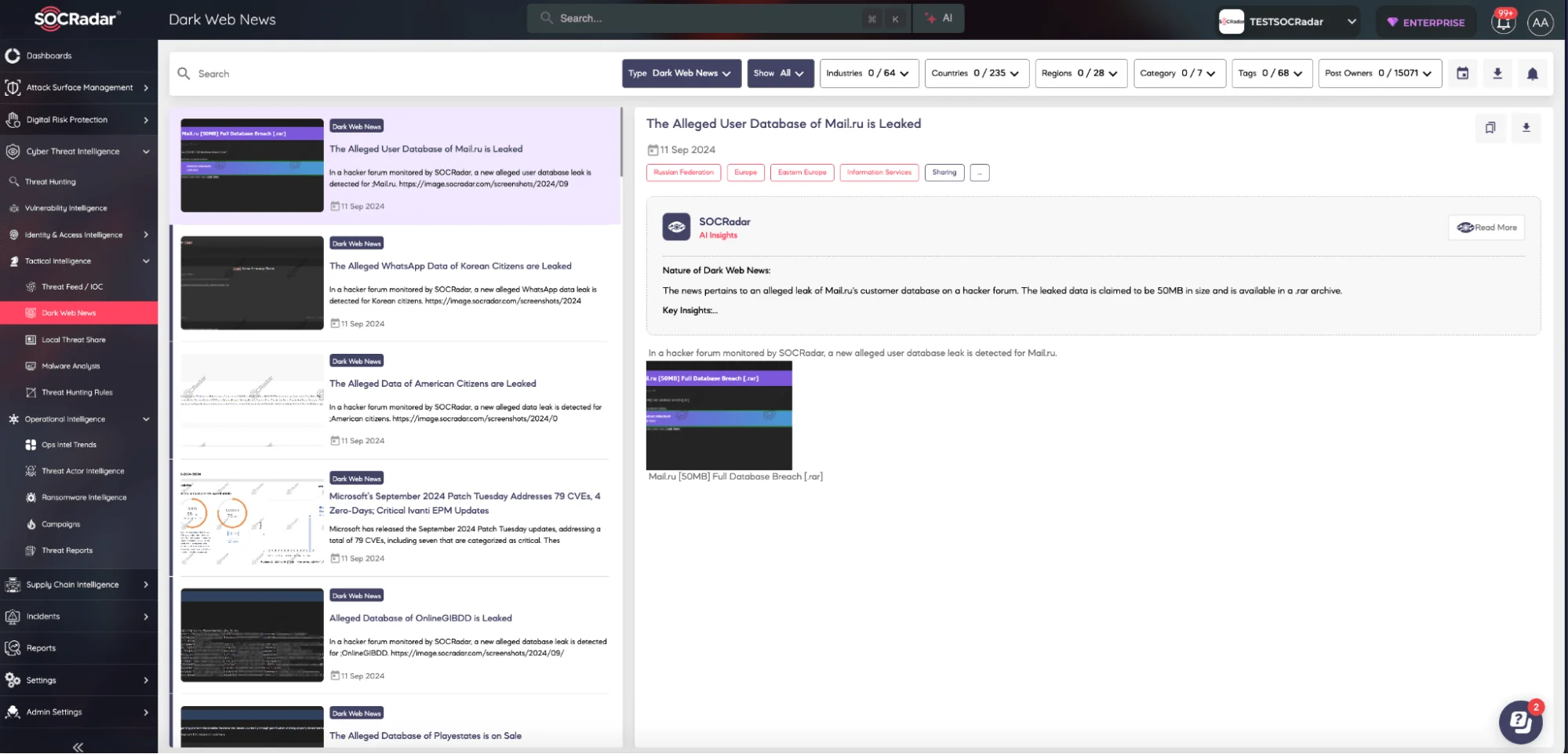Collapse Operational Intelligence section
This screenshot has width=1568, height=754.
tap(146, 419)
